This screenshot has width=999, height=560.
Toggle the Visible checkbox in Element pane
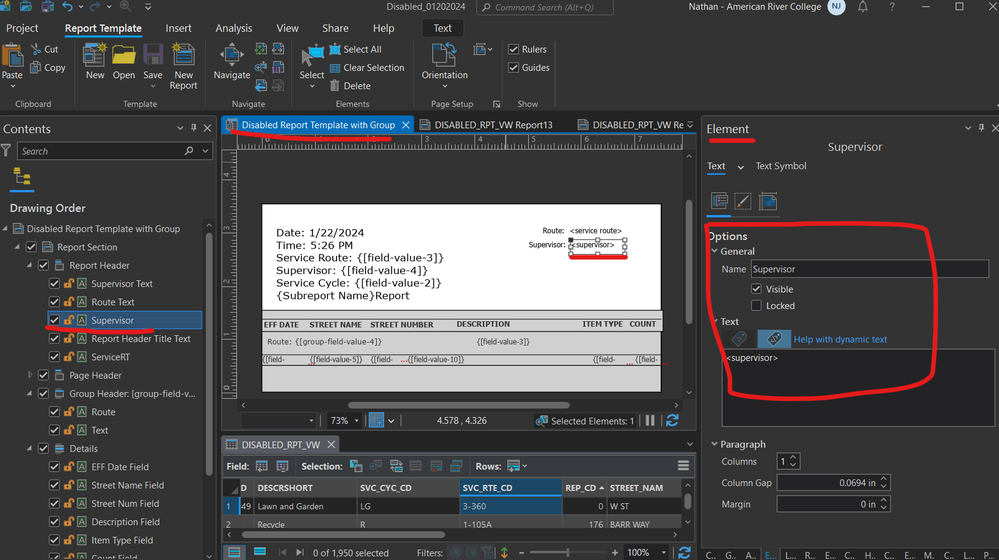[x=756, y=289]
